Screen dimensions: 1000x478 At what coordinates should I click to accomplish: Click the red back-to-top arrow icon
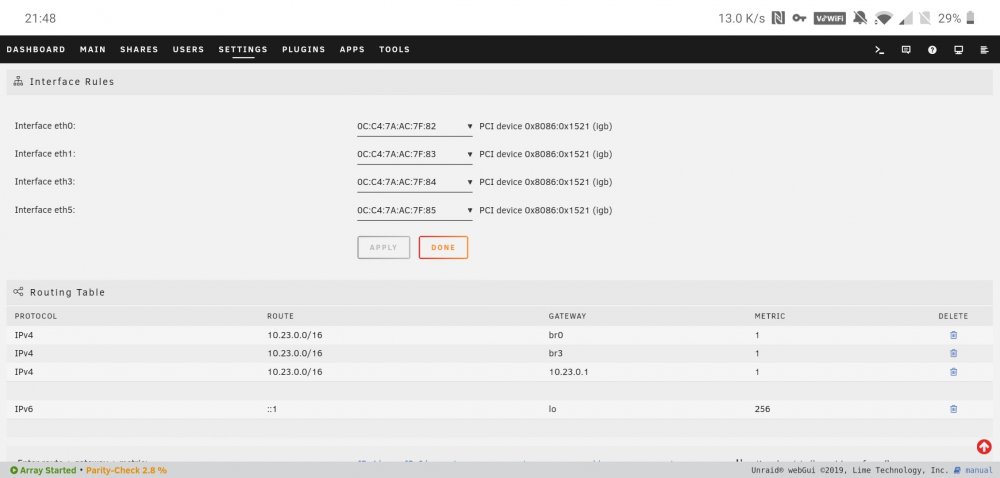984,447
